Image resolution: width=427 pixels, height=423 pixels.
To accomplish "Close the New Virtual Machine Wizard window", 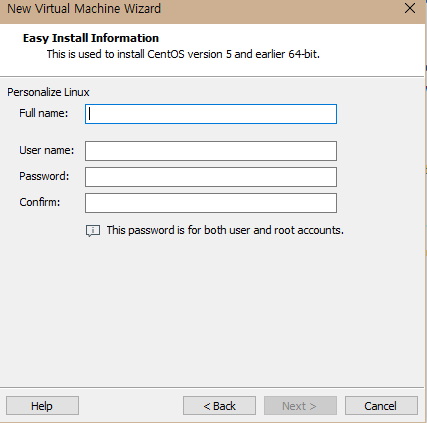I will pyautogui.click(x=410, y=8).
